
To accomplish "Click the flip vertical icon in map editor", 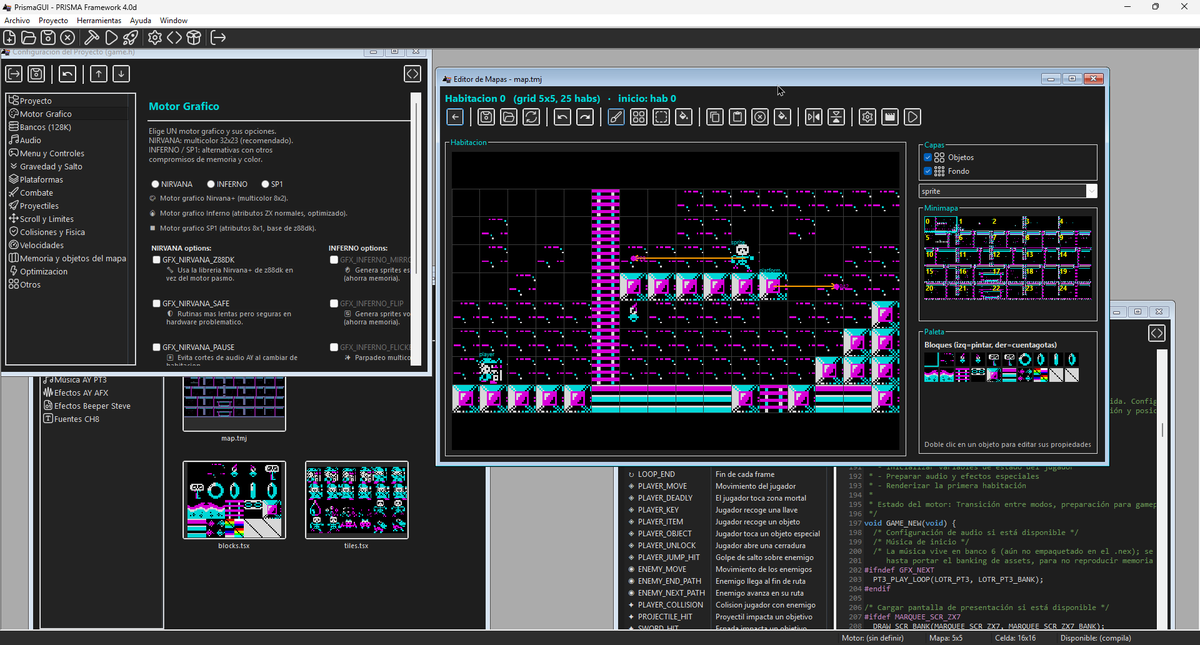I will click(x=837, y=117).
